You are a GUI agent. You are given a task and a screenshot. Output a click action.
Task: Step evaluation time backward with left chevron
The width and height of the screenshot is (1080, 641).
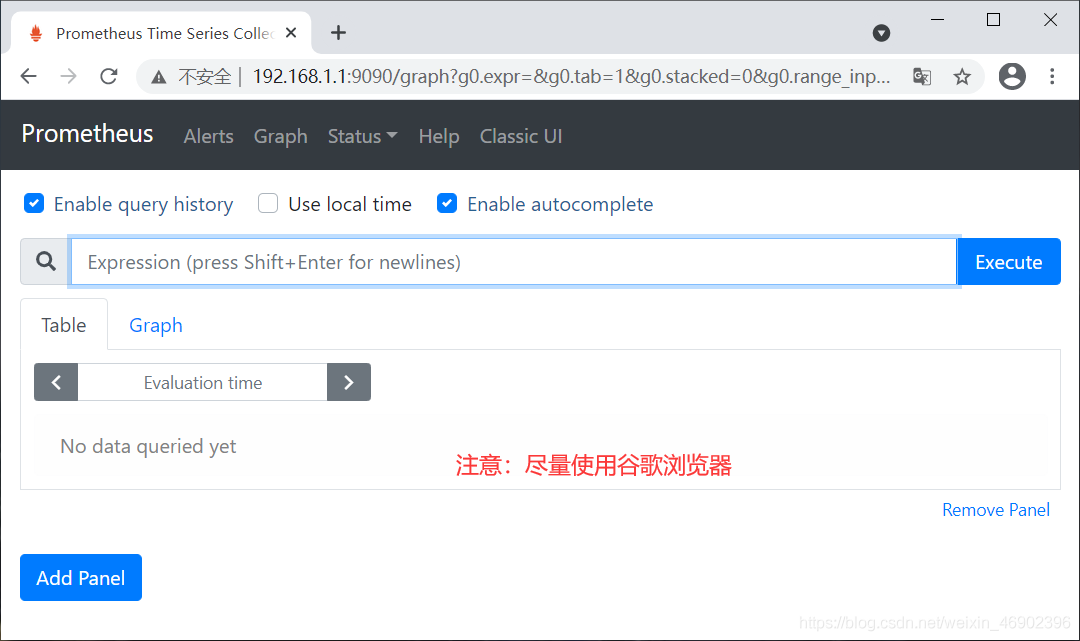pyautogui.click(x=56, y=382)
